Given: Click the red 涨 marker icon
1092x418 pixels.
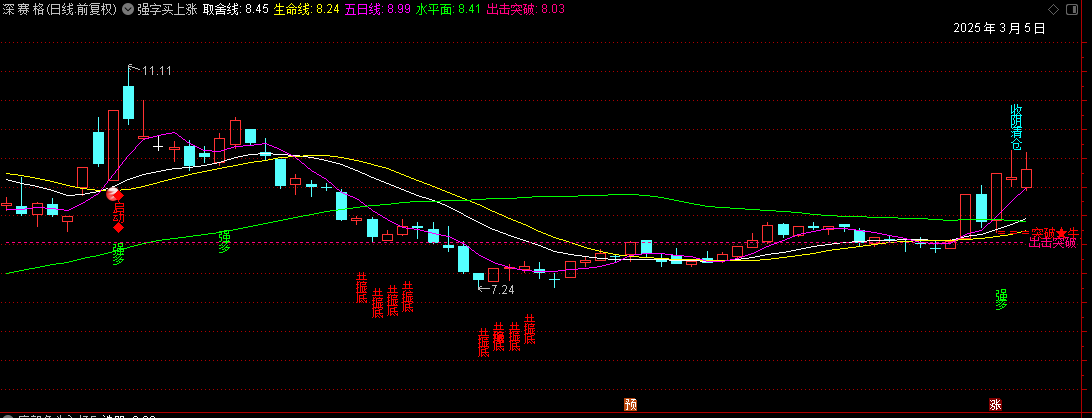Looking at the screenshot, I should pyautogui.click(x=995, y=404).
